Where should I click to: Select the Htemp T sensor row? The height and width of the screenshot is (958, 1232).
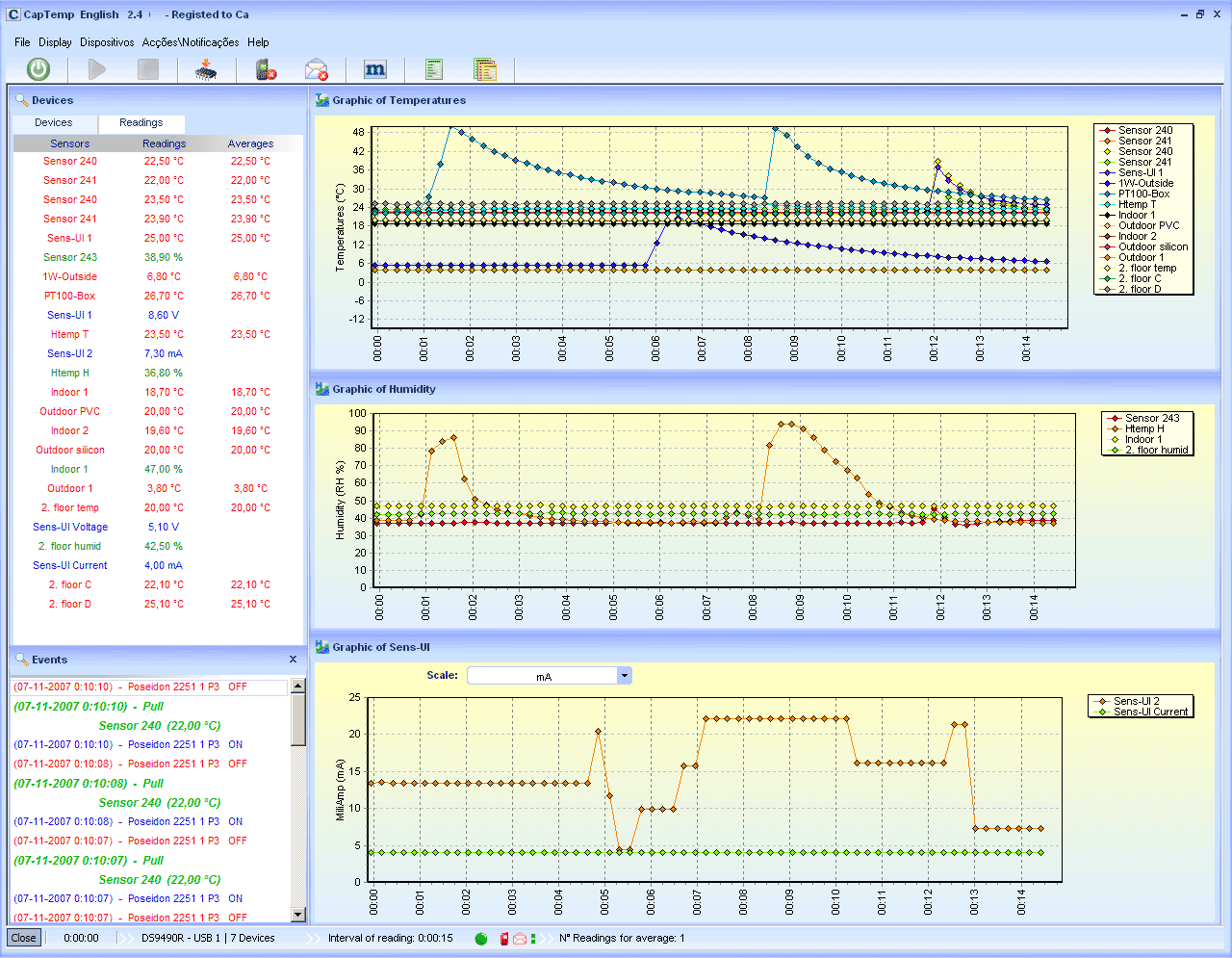point(158,334)
